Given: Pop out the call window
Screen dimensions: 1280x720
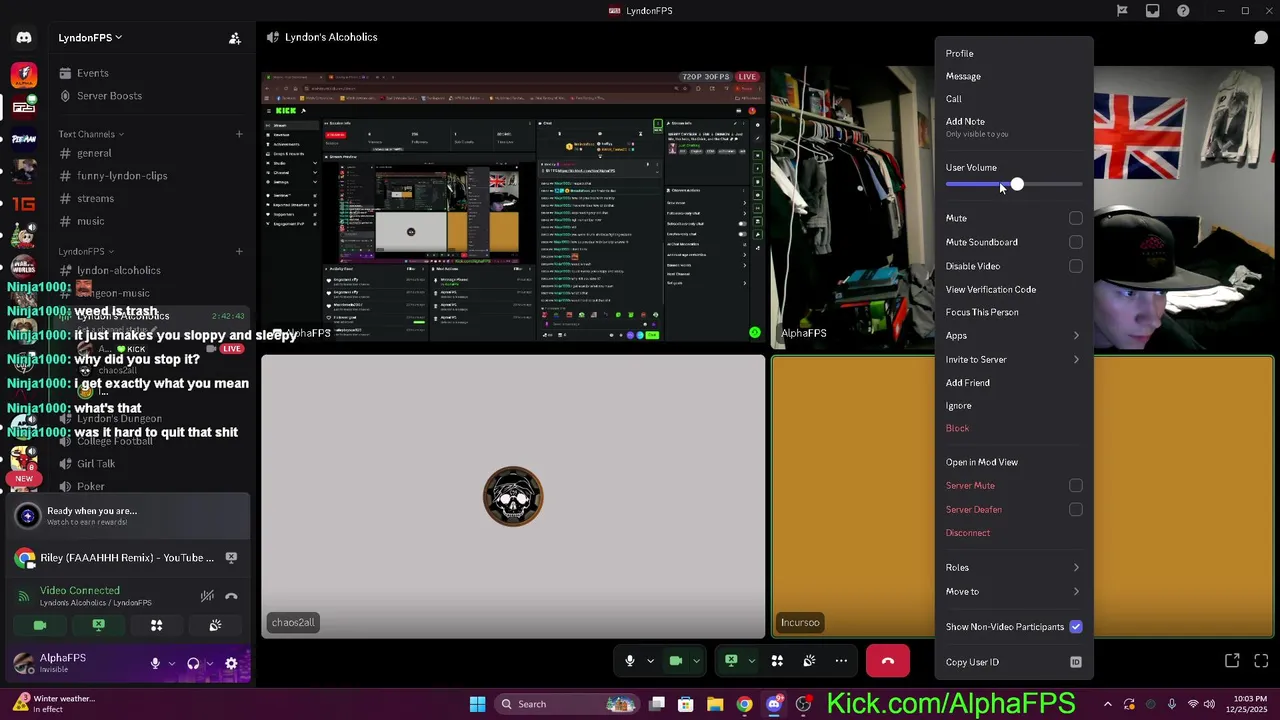Looking at the screenshot, I should [x=1232, y=661].
